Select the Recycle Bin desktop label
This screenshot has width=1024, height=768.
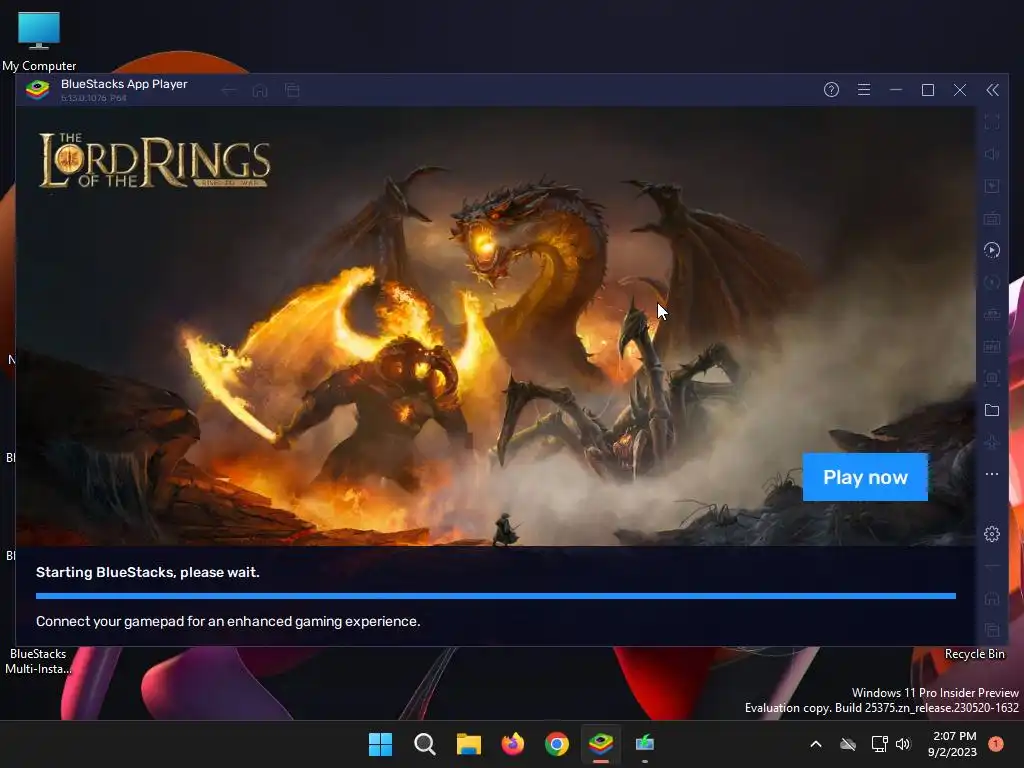[x=974, y=654]
